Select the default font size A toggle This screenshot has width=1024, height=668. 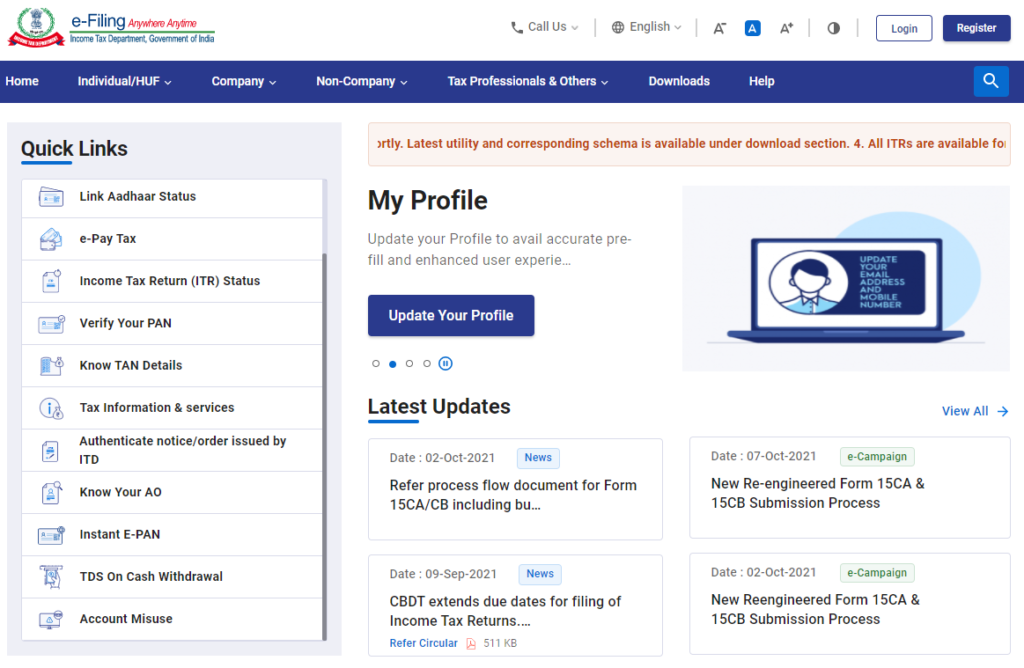[x=752, y=27]
